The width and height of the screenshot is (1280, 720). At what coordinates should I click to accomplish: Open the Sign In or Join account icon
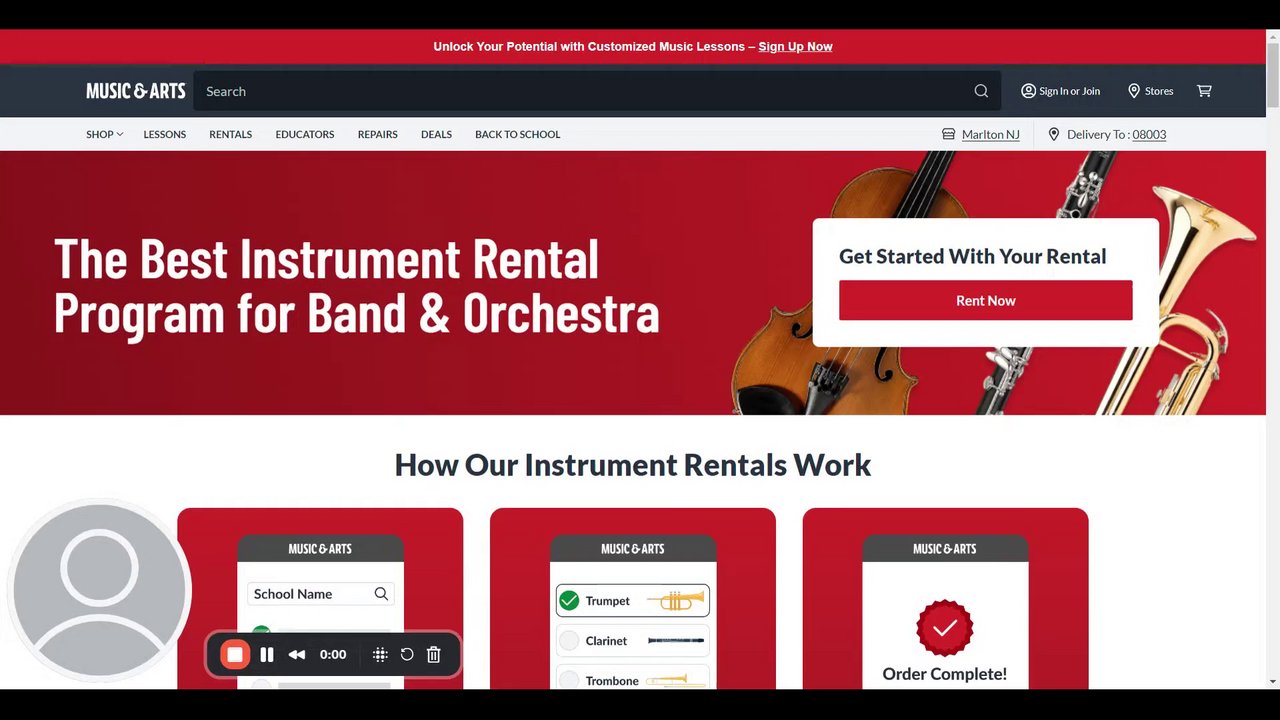[1028, 91]
